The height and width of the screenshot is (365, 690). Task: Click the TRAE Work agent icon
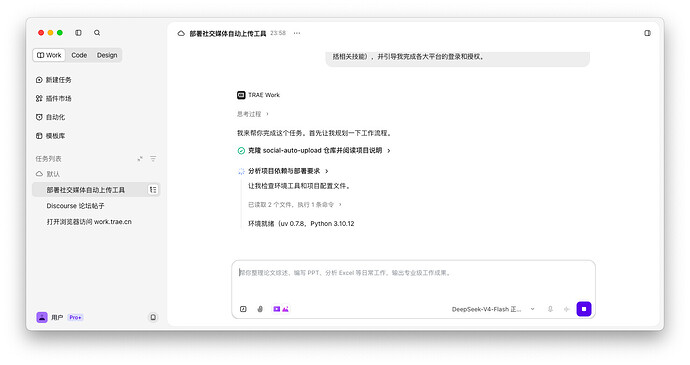click(241, 95)
